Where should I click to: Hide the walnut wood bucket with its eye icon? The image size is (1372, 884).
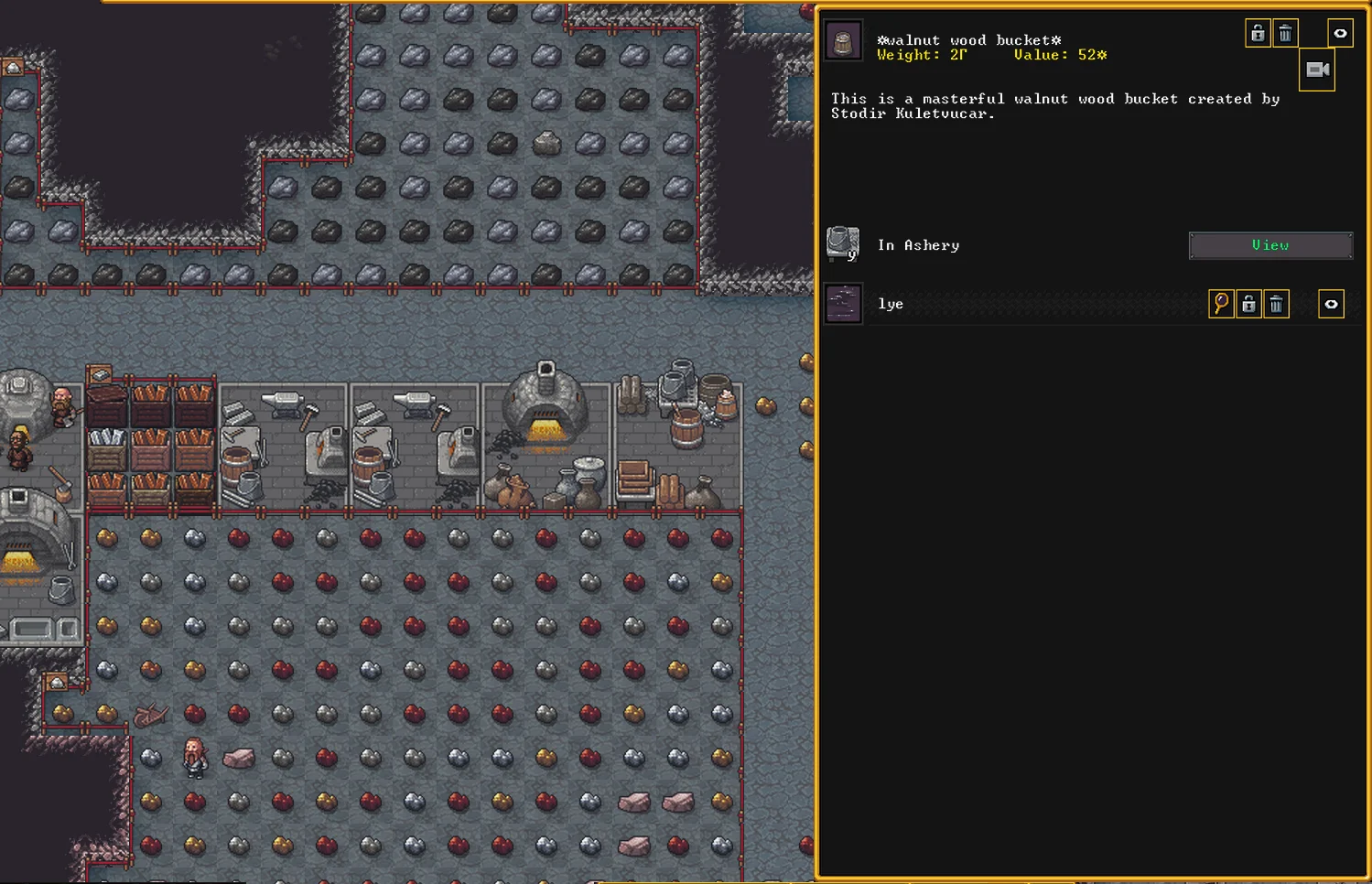click(x=1340, y=34)
